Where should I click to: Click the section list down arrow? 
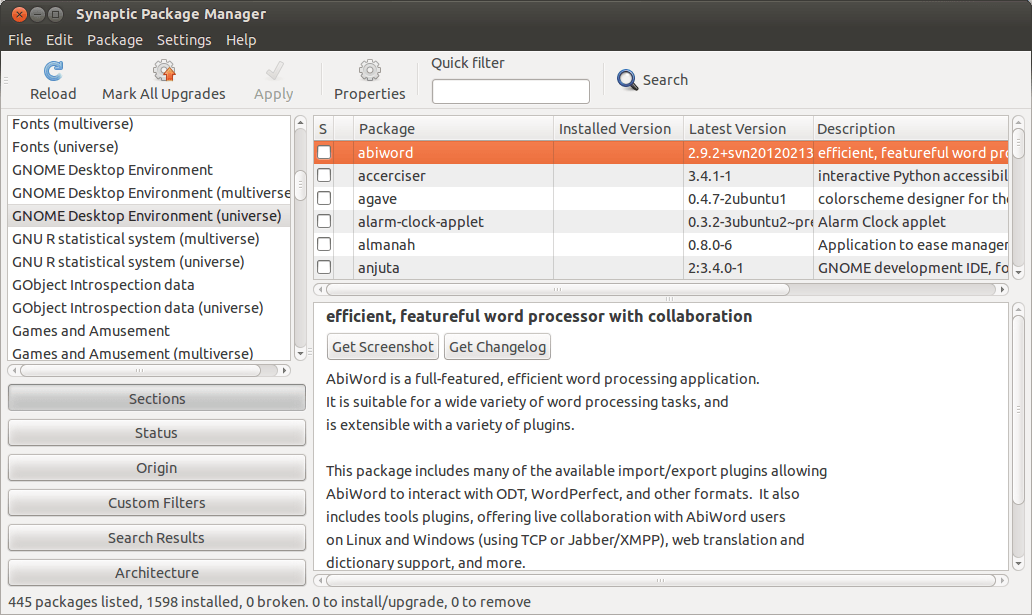tap(300, 354)
